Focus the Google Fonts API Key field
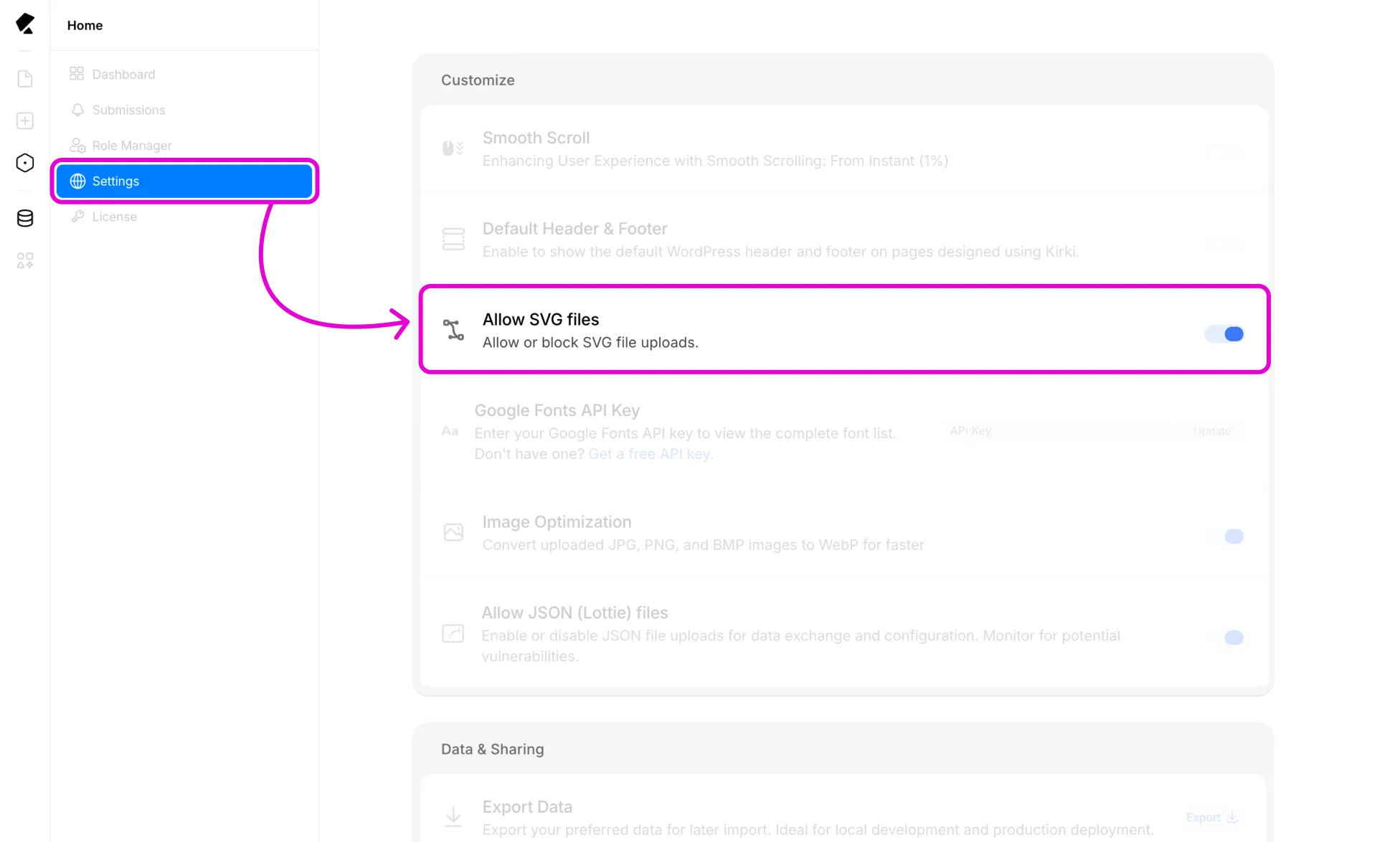Viewport: 1400px width, 842px height. pyautogui.click(x=1057, y=431)
